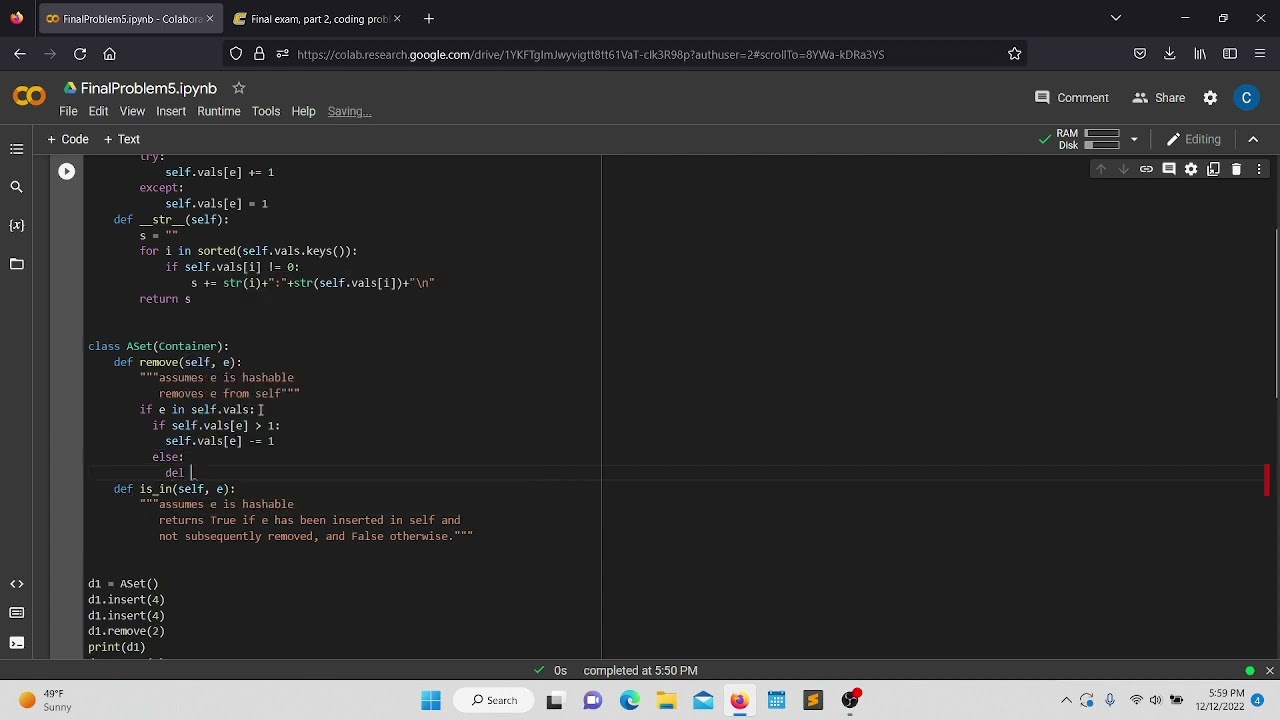This screenshot has width=1280, height=720.
Task: Open Mail app from the taskbar
Action: 703,700
